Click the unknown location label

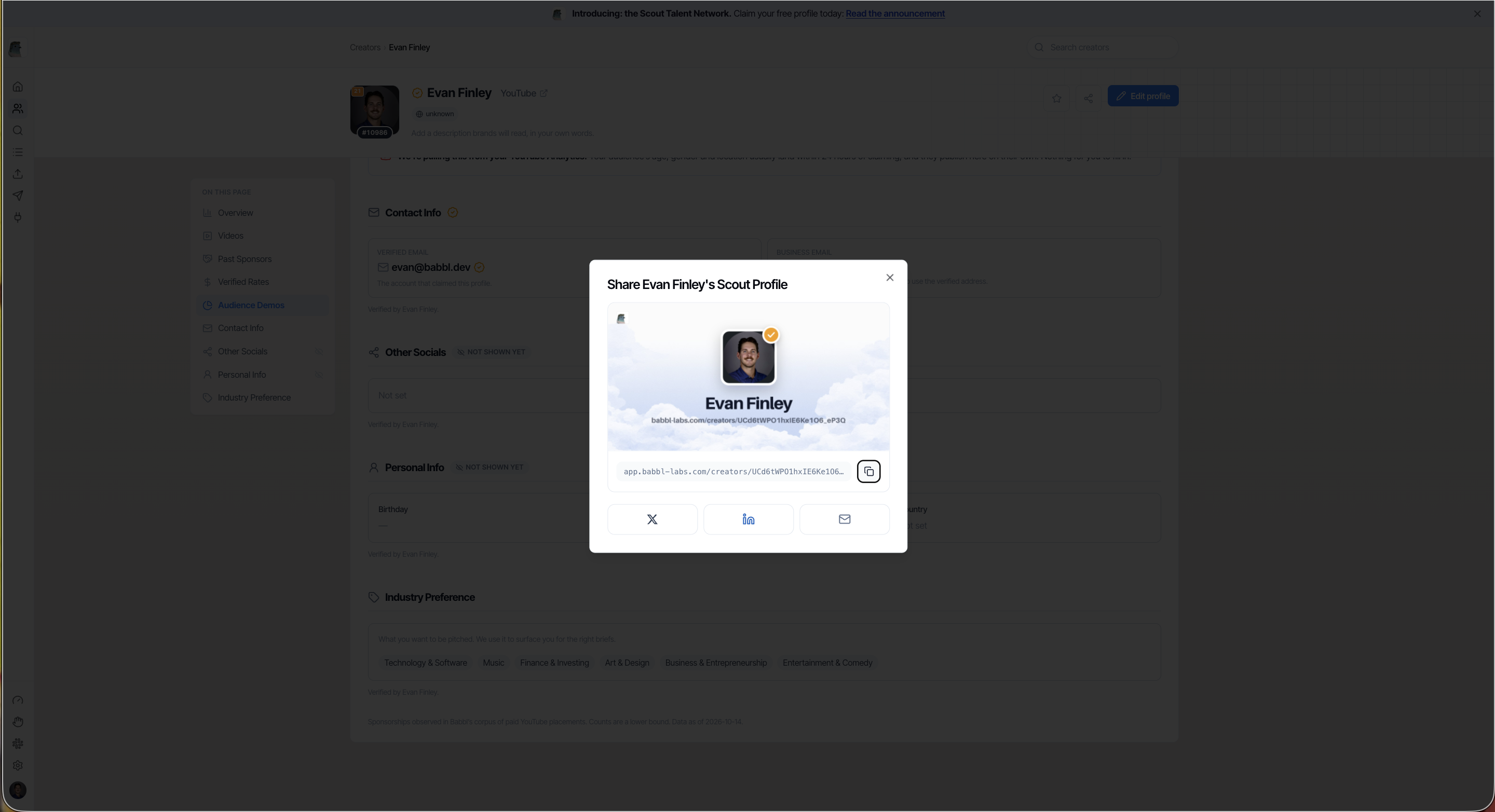(x=434, y=114)
